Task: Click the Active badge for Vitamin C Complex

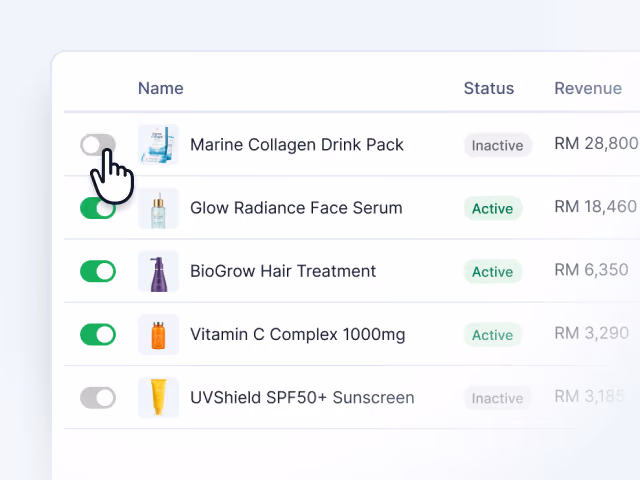Action: pos(493,335)
